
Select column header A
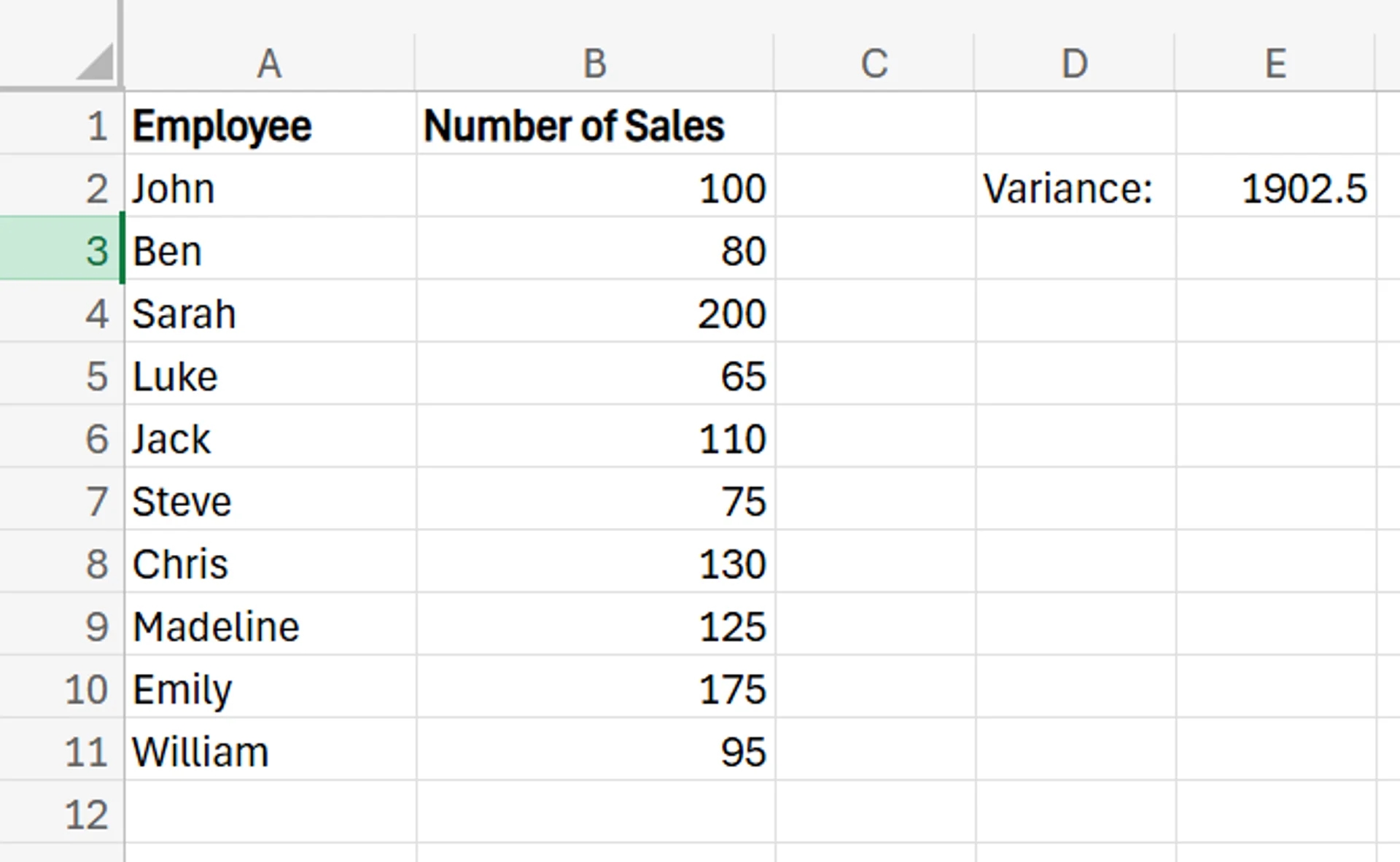coord(270,62)
